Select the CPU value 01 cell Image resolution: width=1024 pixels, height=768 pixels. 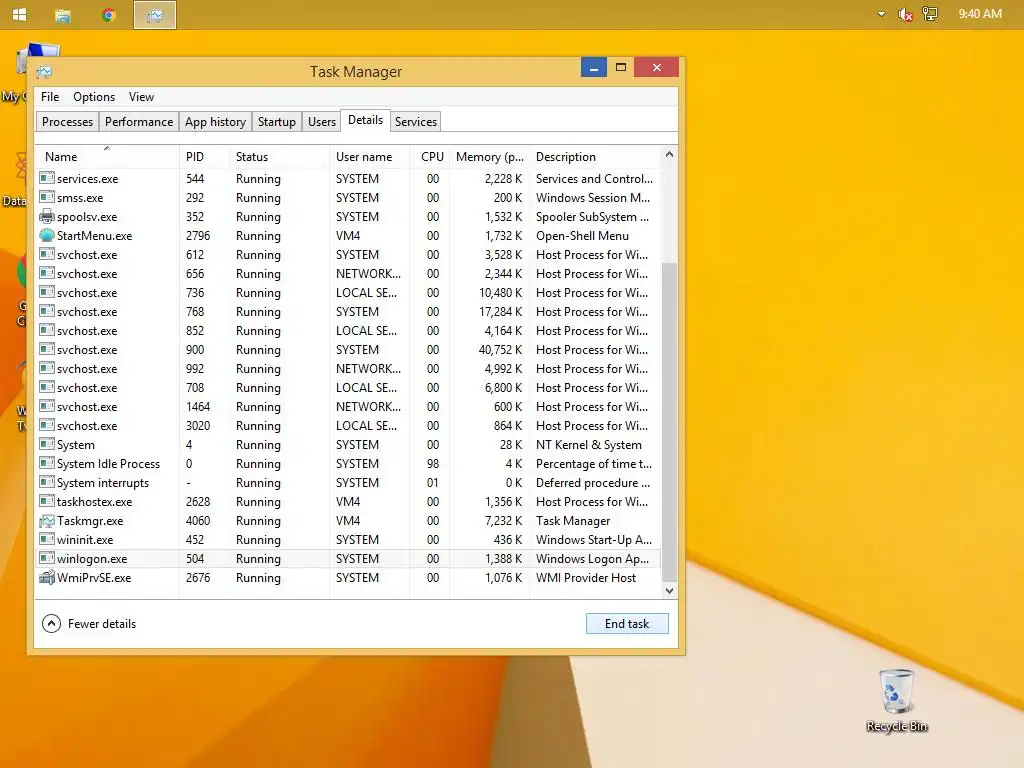click(432, 483)
